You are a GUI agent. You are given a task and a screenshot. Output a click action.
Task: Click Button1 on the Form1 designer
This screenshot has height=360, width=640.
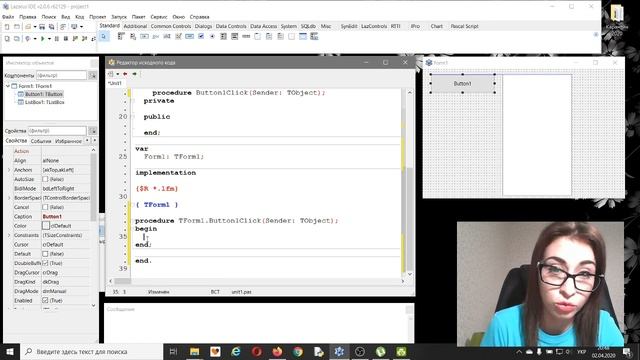point(462,83)
